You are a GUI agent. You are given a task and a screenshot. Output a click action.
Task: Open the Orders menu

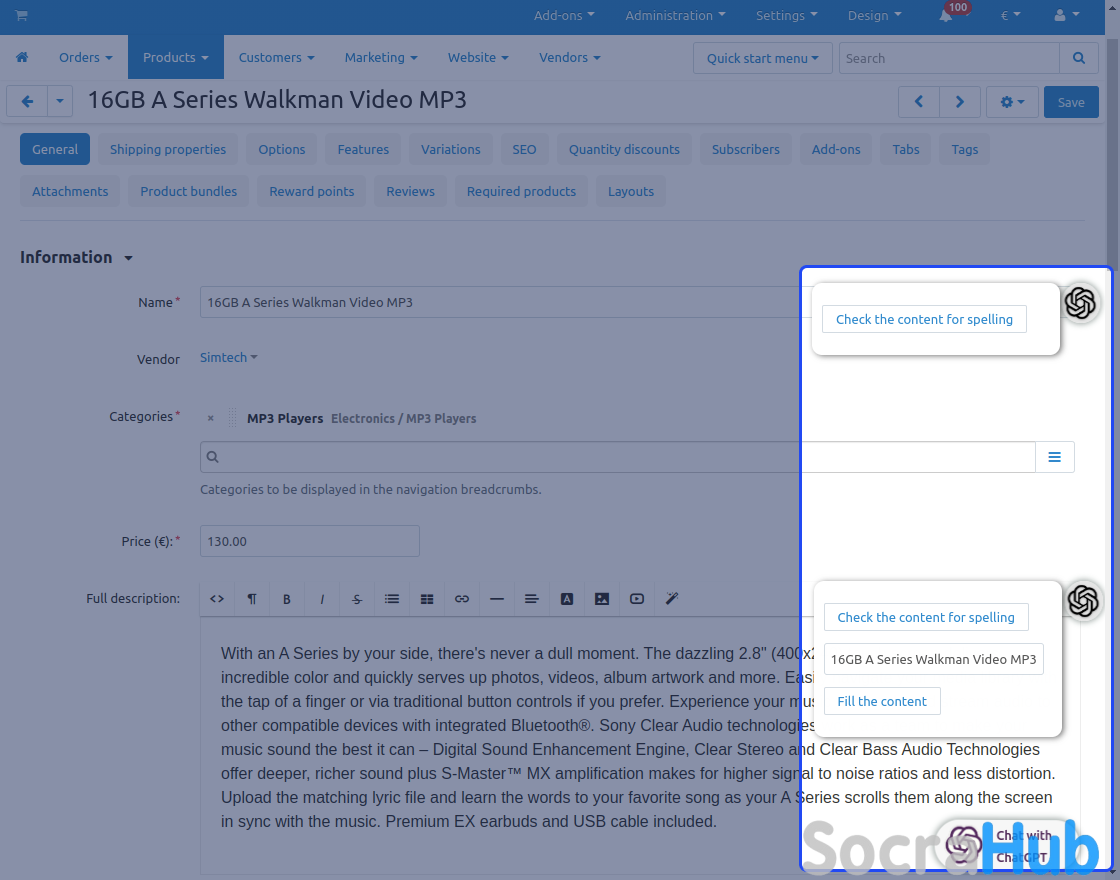coord(85,57)
